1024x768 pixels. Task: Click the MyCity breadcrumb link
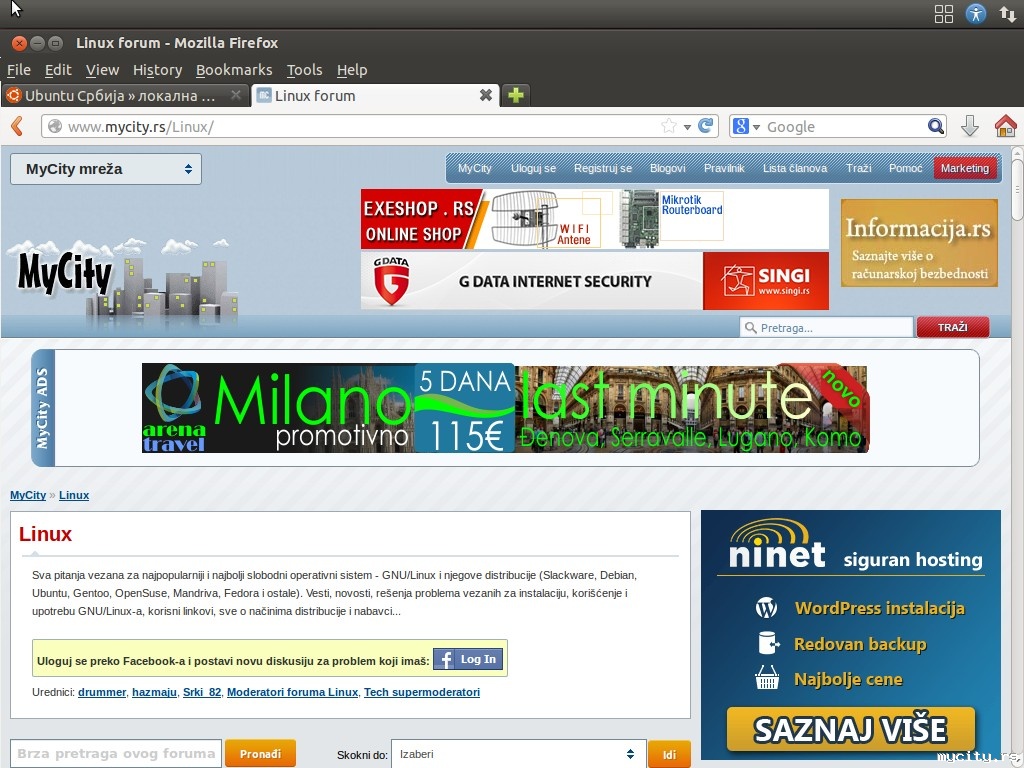point(28,495)
